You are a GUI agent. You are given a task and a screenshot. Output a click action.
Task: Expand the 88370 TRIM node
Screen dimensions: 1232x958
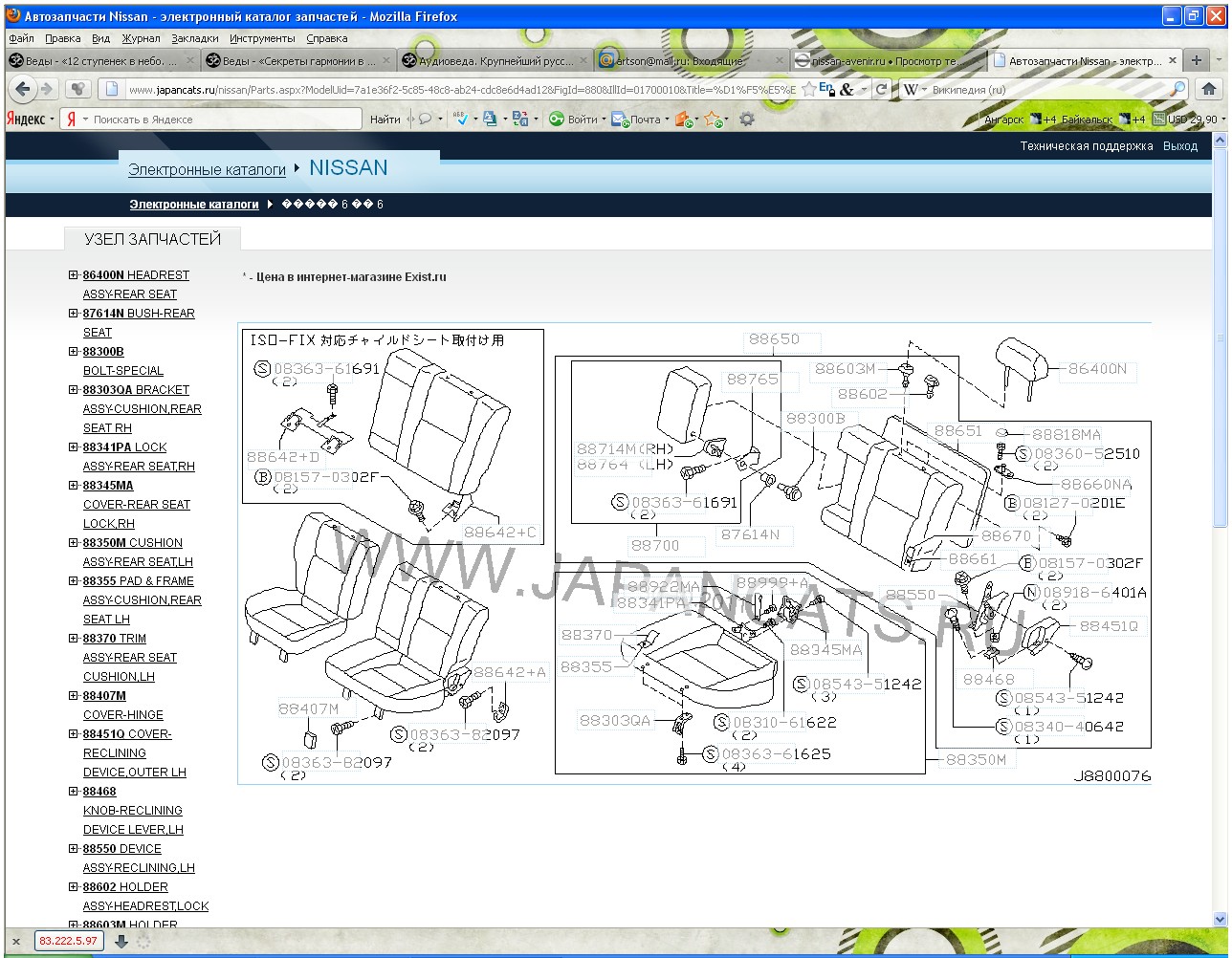coord(74,638)
